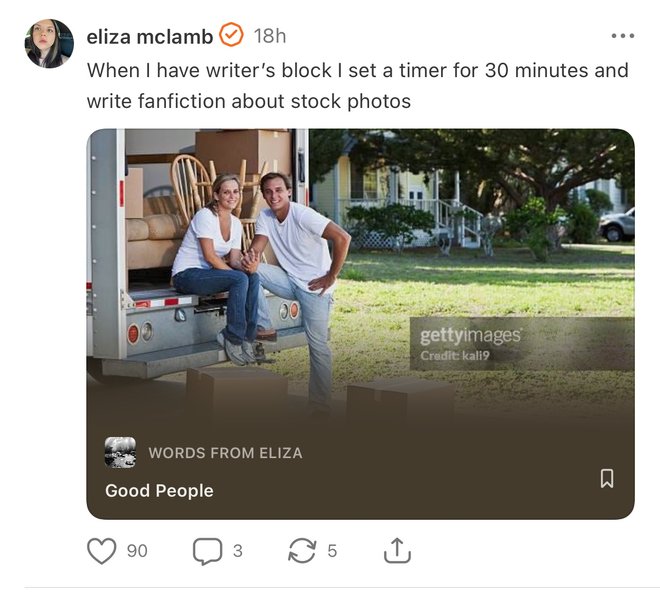660x600 pixels.
Task: Click the orange verified badge
Action: coord(231,36)
